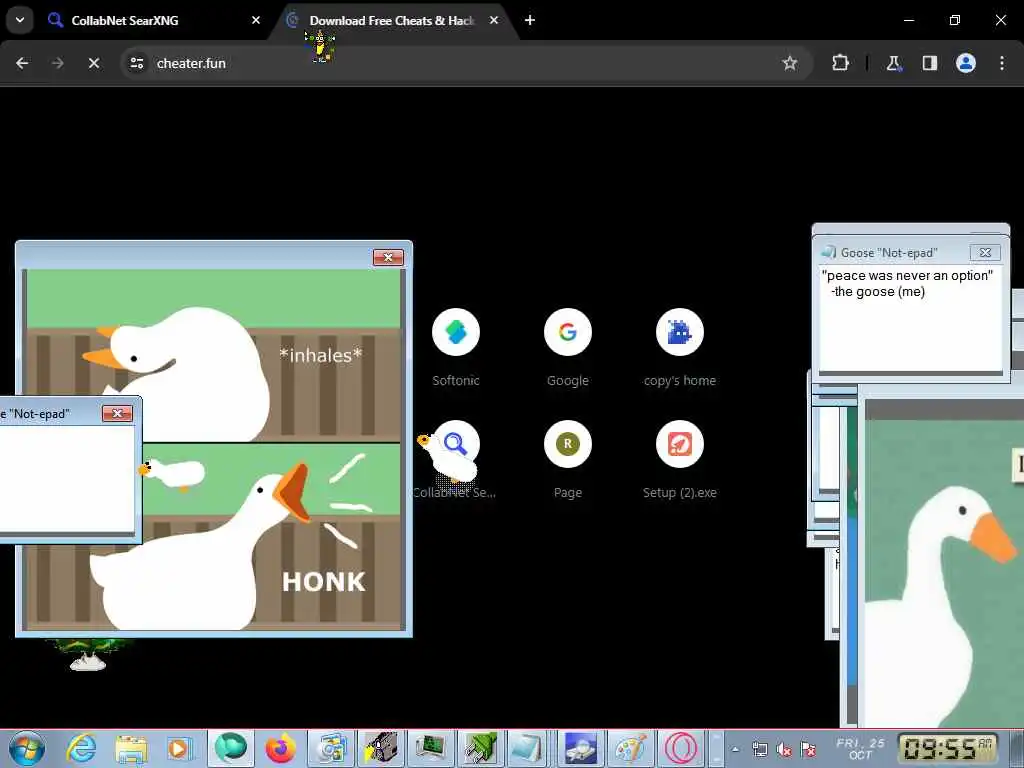The width and height of the screenshot is (1024, 768).
Task: Open the Extensions puzzle menu
Action: (x=840, y=63)
